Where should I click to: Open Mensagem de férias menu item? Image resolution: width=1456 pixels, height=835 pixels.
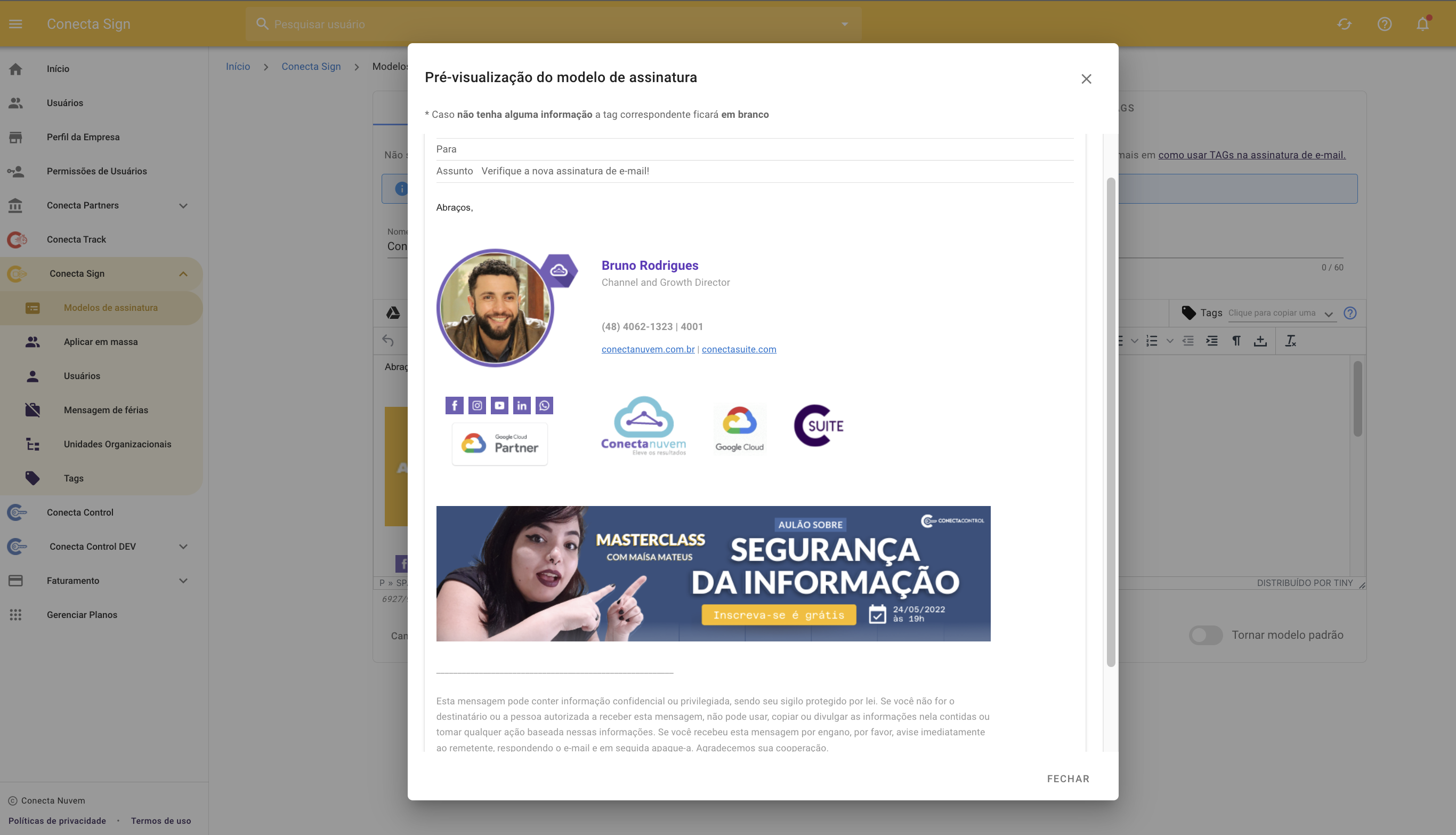click(x=106, y=410)
